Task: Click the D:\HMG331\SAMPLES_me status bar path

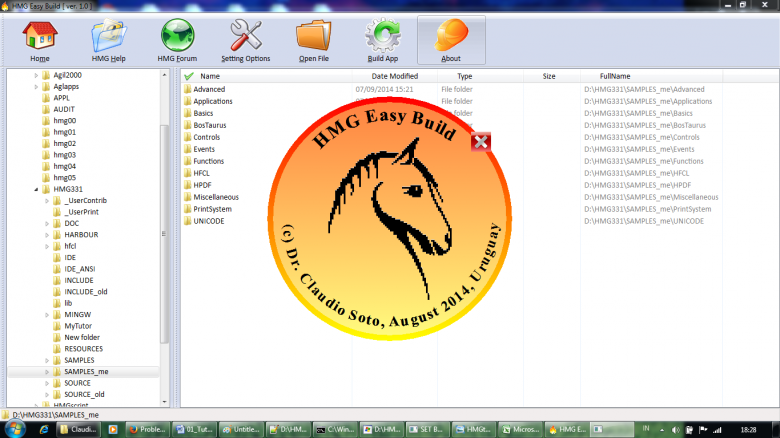Action: click(55, 415)
